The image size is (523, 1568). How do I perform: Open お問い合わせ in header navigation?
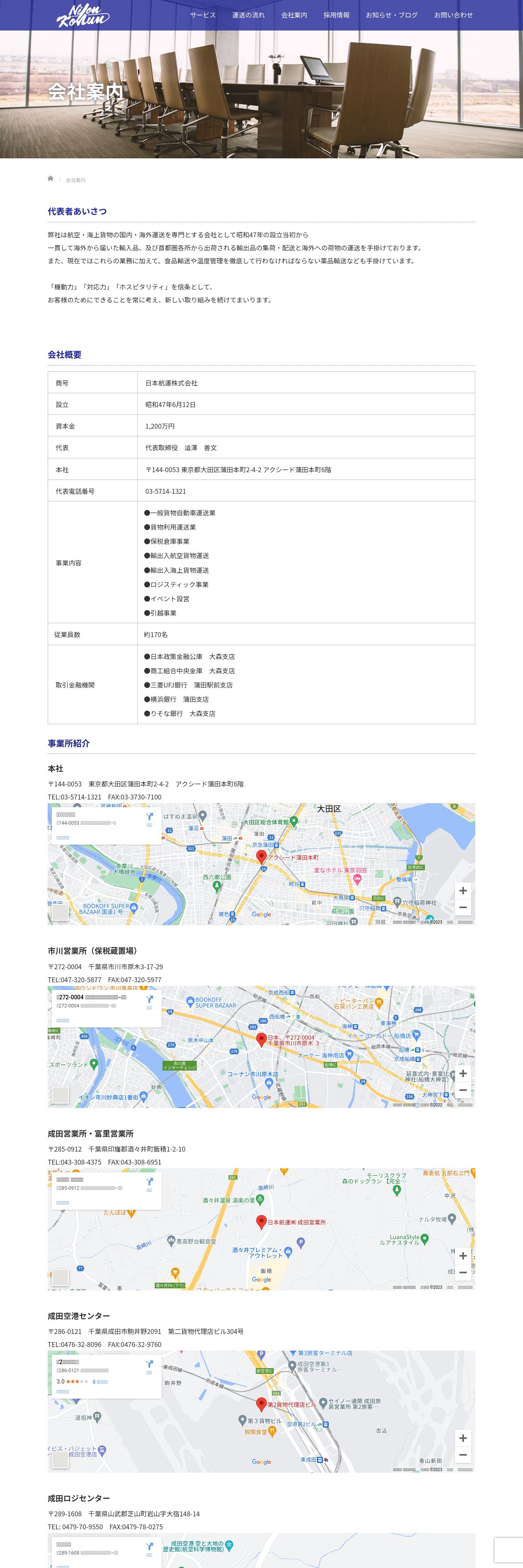pos(454,15)
